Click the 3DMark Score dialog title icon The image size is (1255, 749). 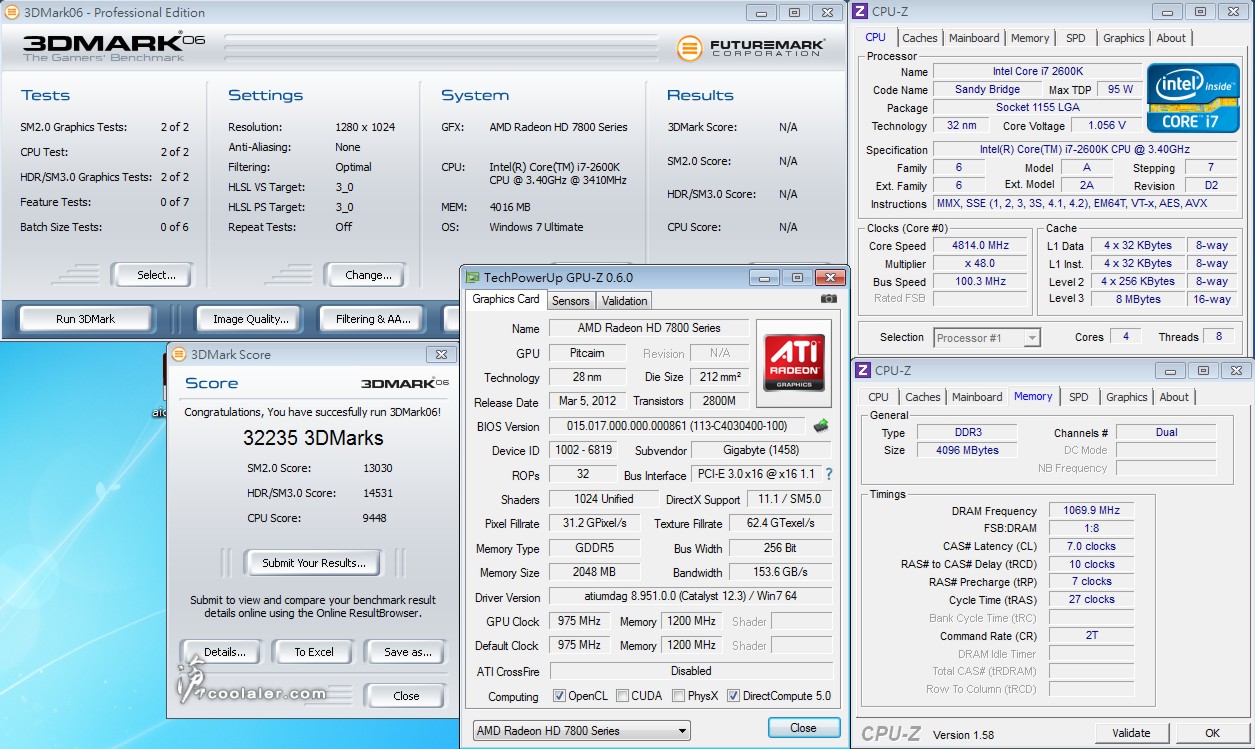pyautogui.click(x=178, y=354)
